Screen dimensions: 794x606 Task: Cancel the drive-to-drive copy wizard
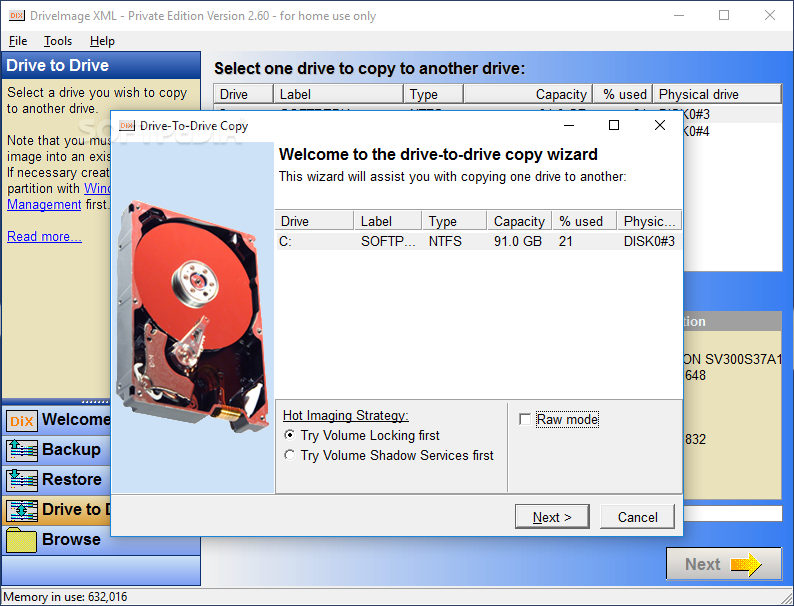[x=637, y=517]
